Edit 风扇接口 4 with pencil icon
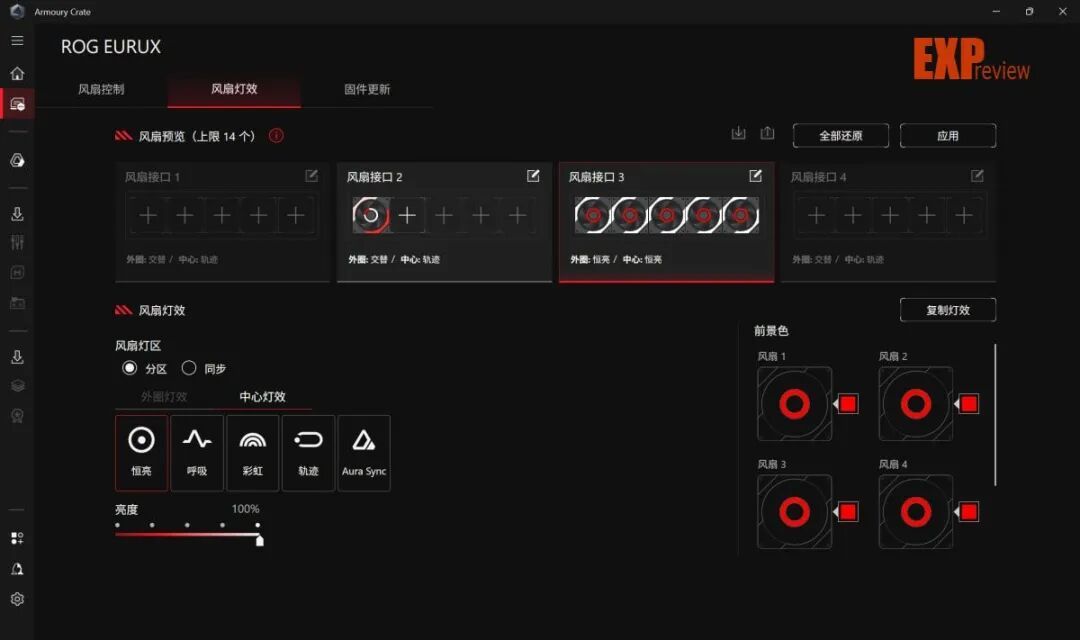Screen dimensions: 1080x640 click(x=977, y=176)
